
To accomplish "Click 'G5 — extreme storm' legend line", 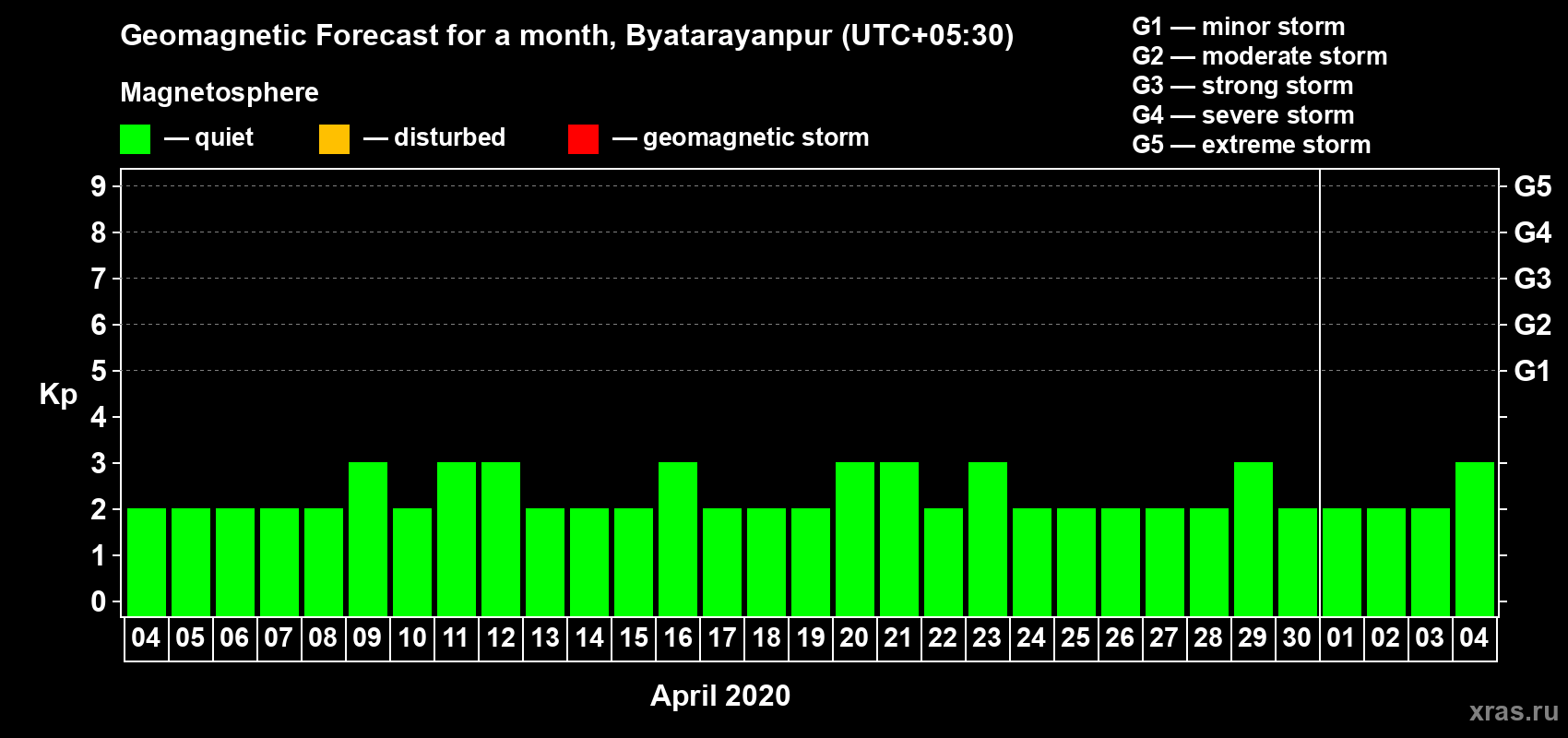I will coord(1252,145).
